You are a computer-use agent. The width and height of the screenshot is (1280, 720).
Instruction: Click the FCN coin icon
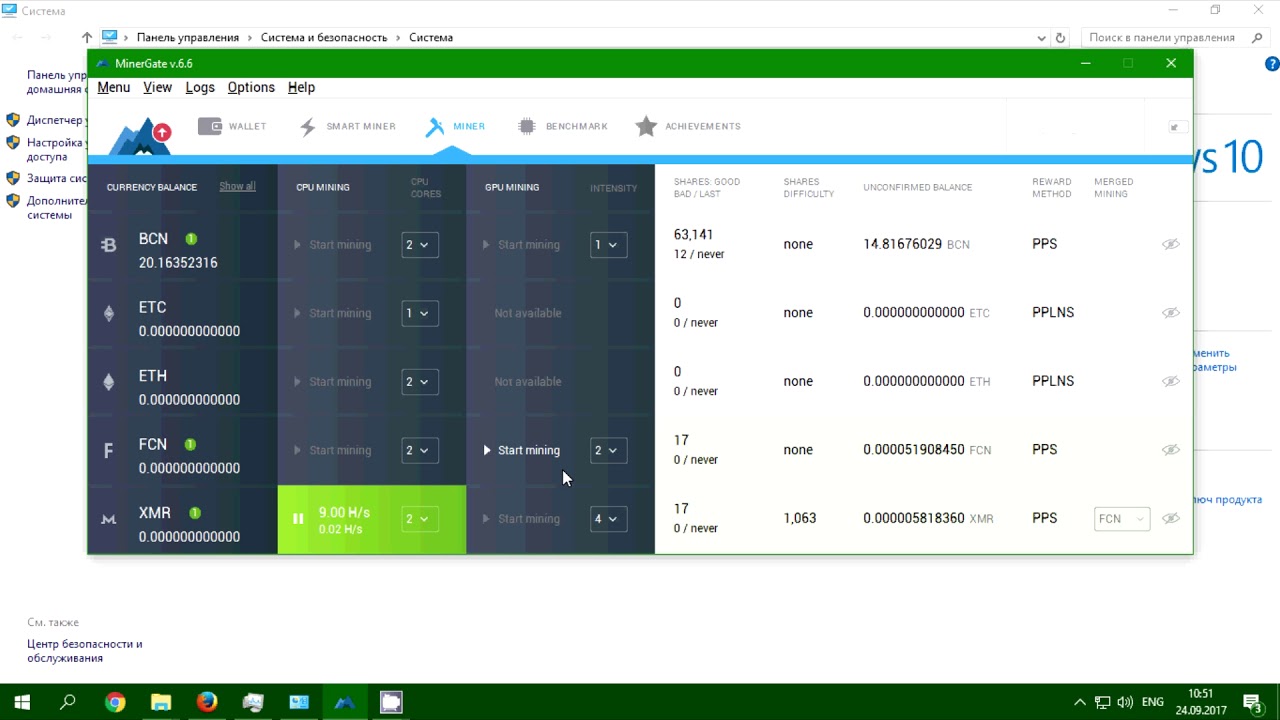coord(109,451)
